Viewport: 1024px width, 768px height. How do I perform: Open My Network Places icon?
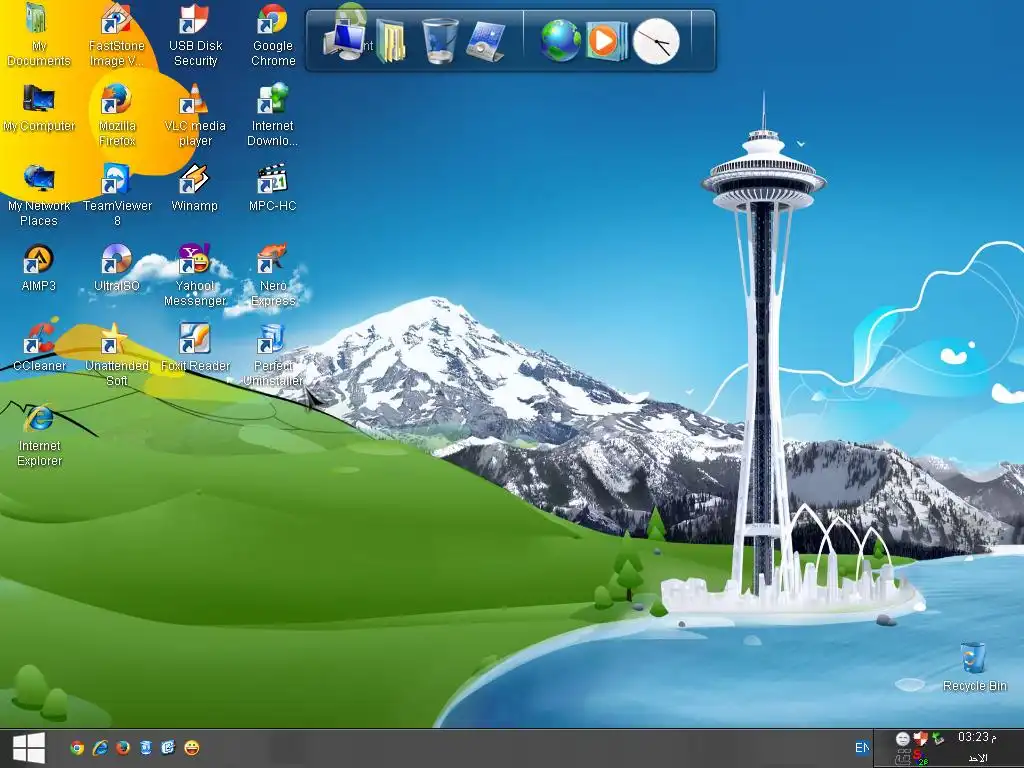coord(39,195)
